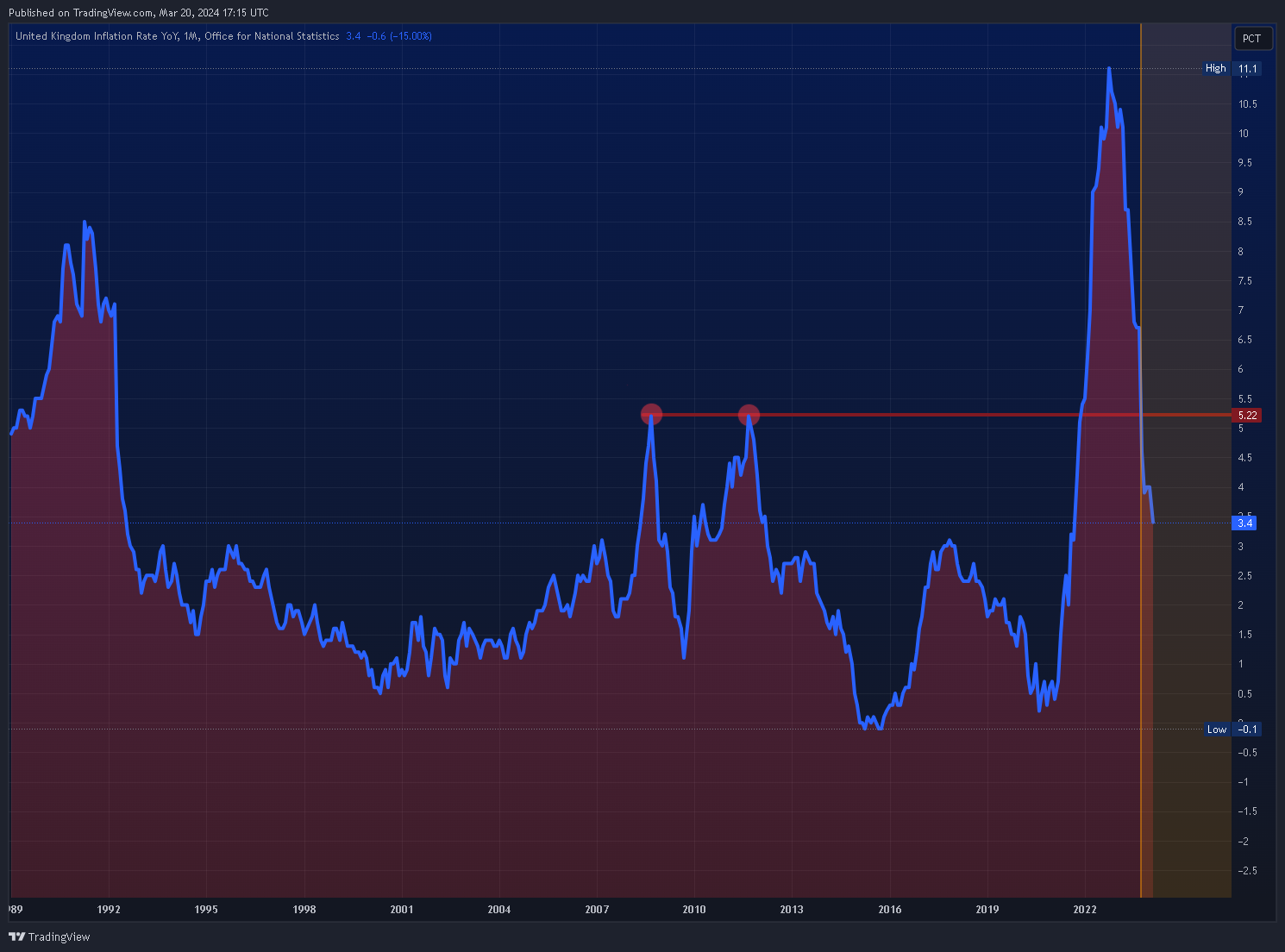
Task: Click the 3.4 value in the legend
Action: (353, 36)
